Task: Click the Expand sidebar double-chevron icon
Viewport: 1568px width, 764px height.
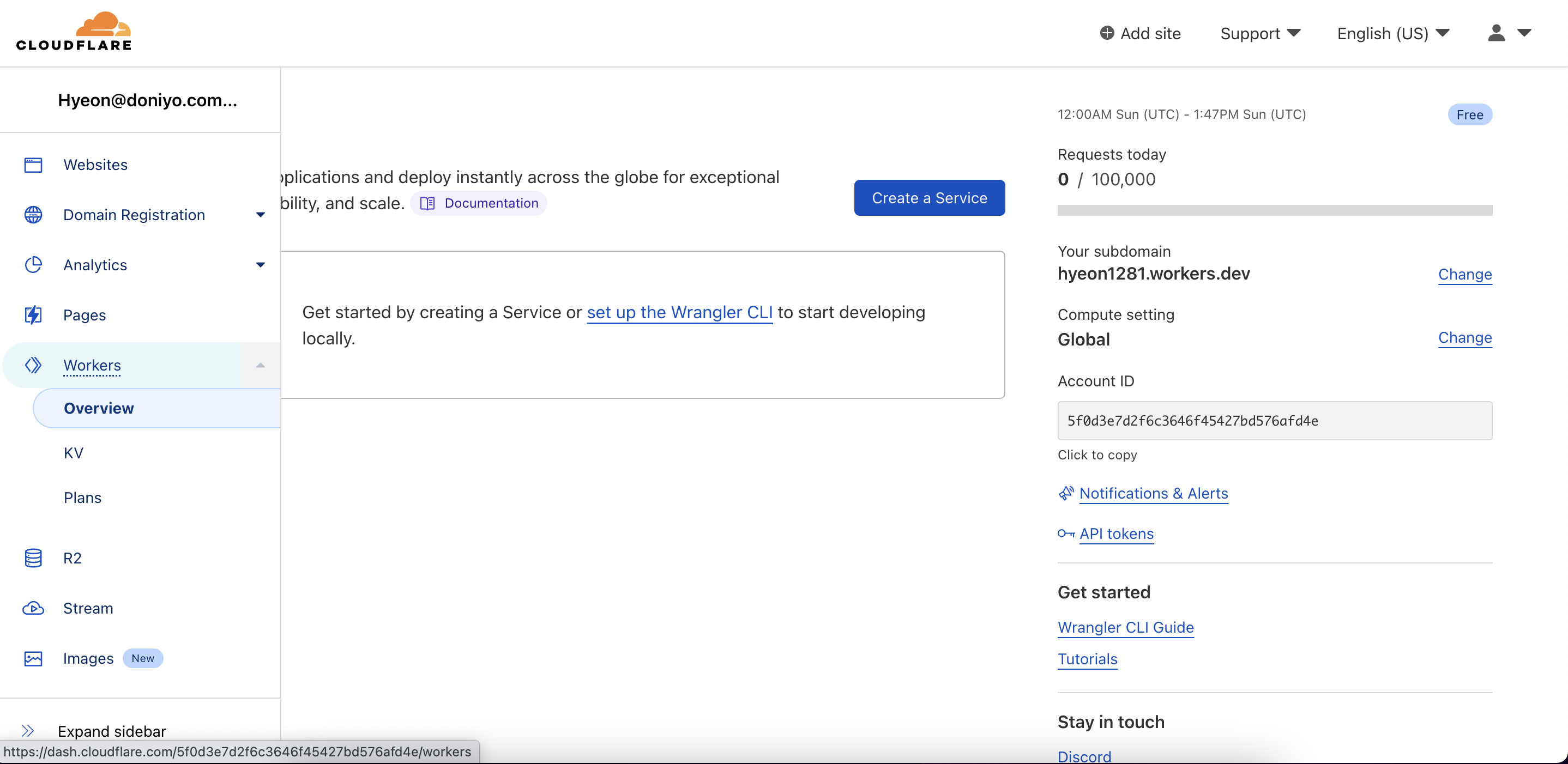Action: point(27,731)
